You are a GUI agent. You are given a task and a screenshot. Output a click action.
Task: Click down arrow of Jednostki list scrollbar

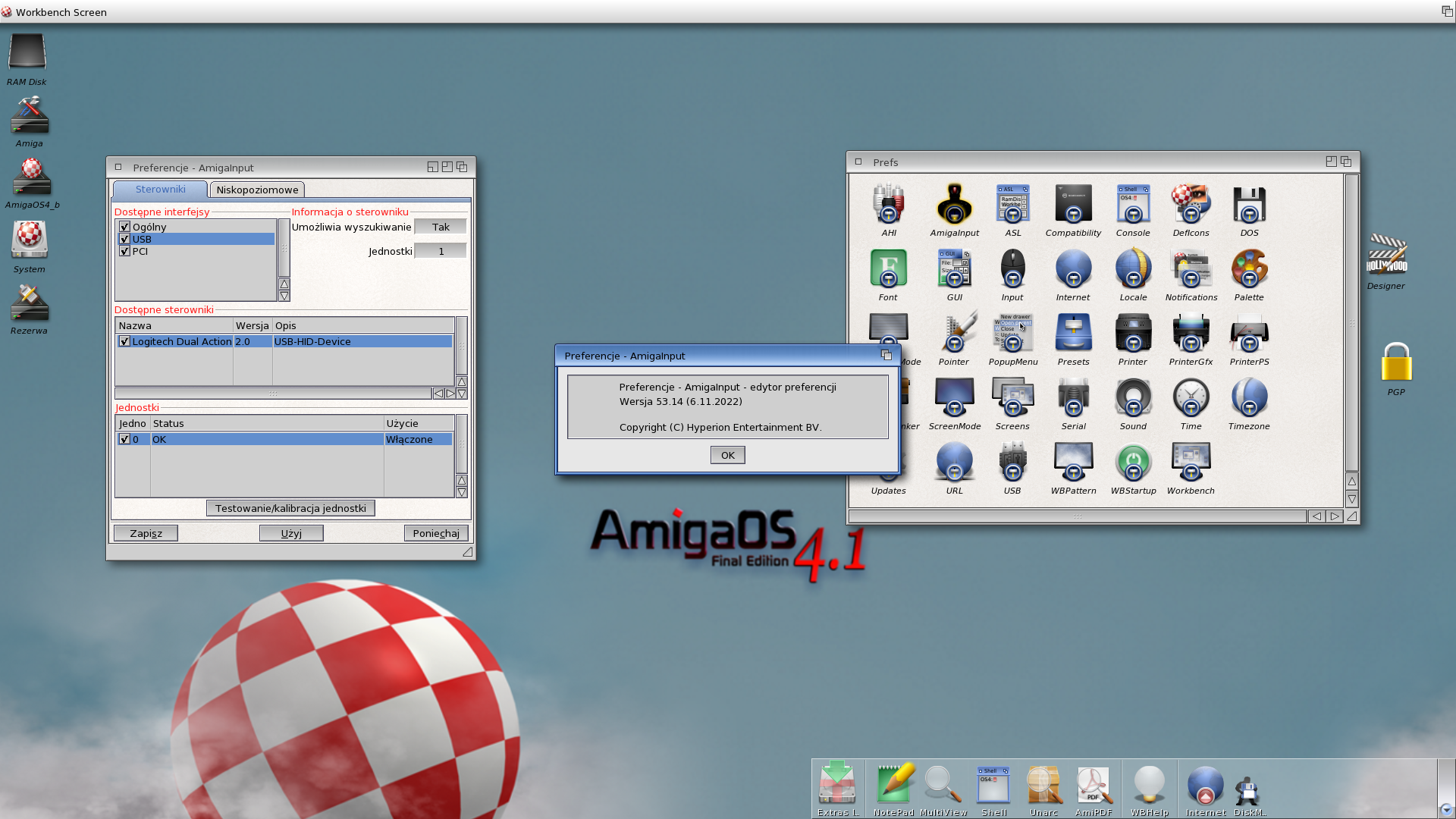461,492
